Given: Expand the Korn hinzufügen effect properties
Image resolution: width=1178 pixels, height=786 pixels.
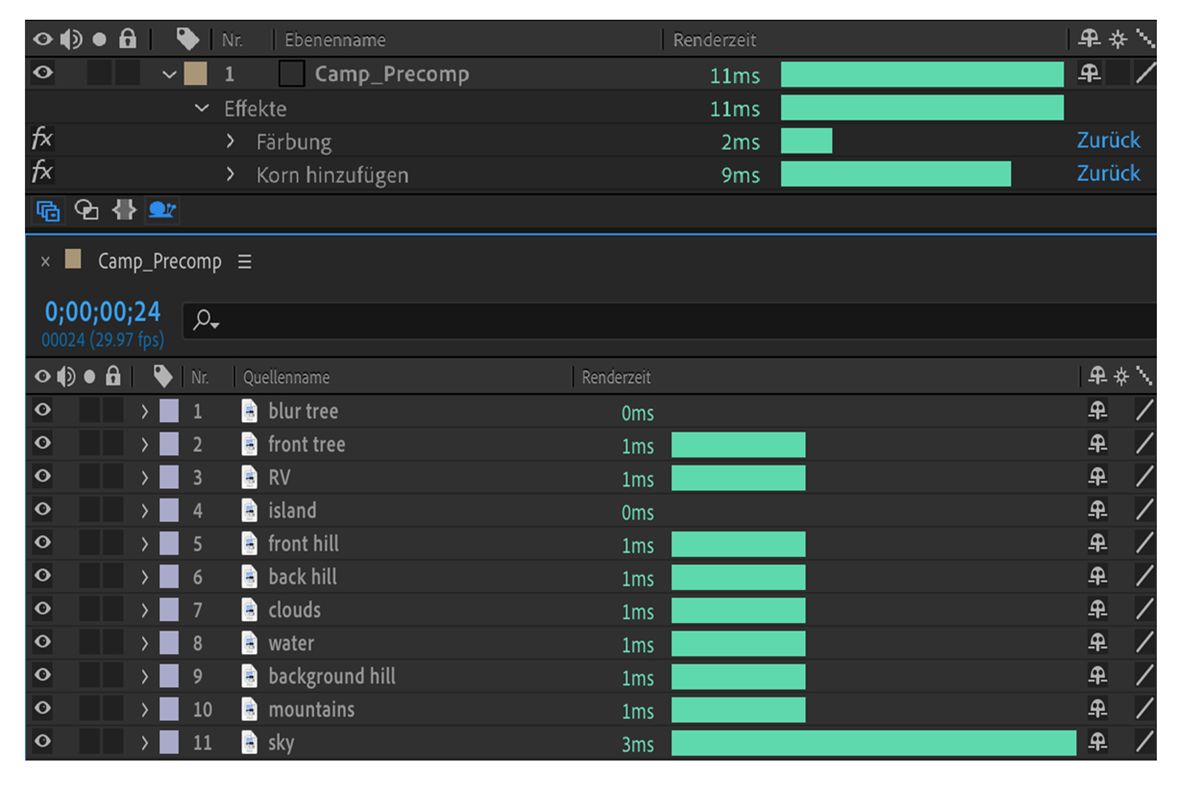Looking at the screenshot, I should pyautogui.click(x=231, y=175).
